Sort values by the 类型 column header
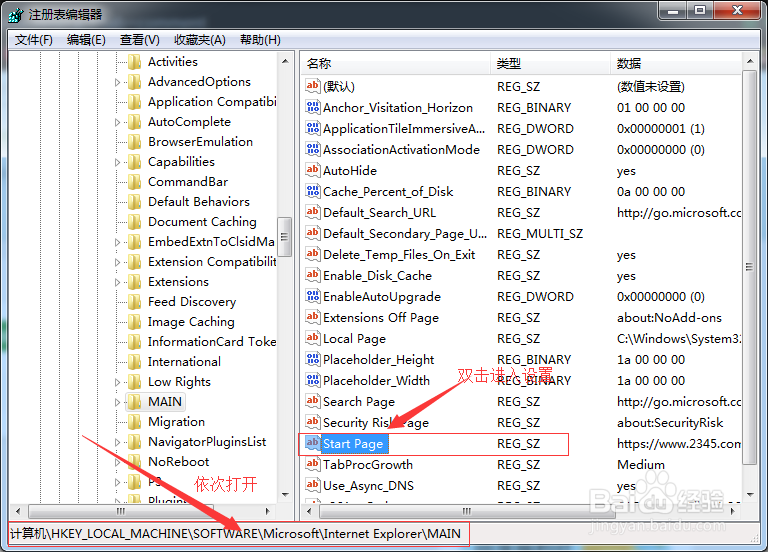Viewport: 768px width, 552px height. (x=551, y=63)
